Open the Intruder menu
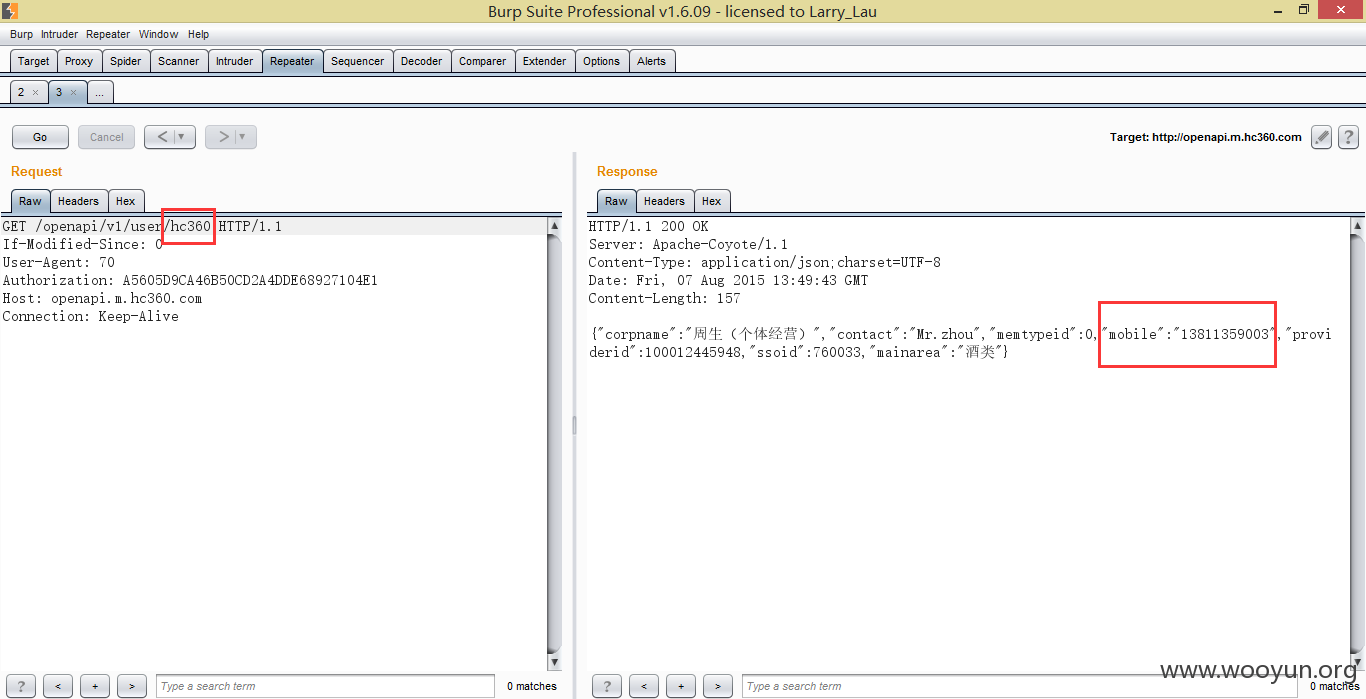Viewport: 1366px width, 699px height. (59, 34)
